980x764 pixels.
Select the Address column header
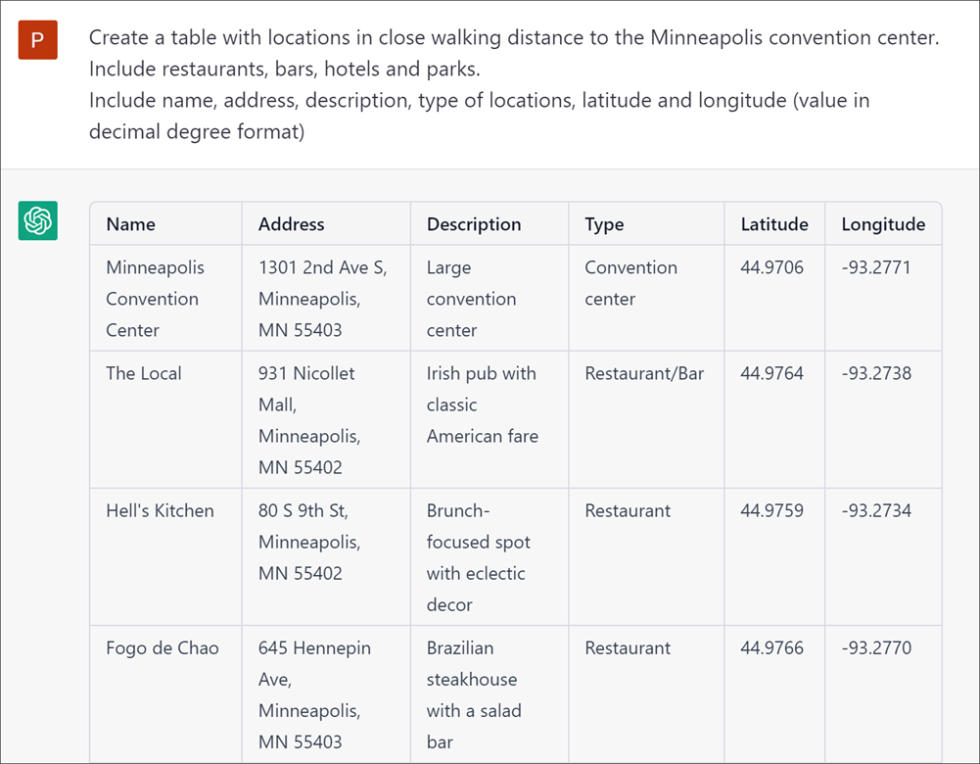291,224
